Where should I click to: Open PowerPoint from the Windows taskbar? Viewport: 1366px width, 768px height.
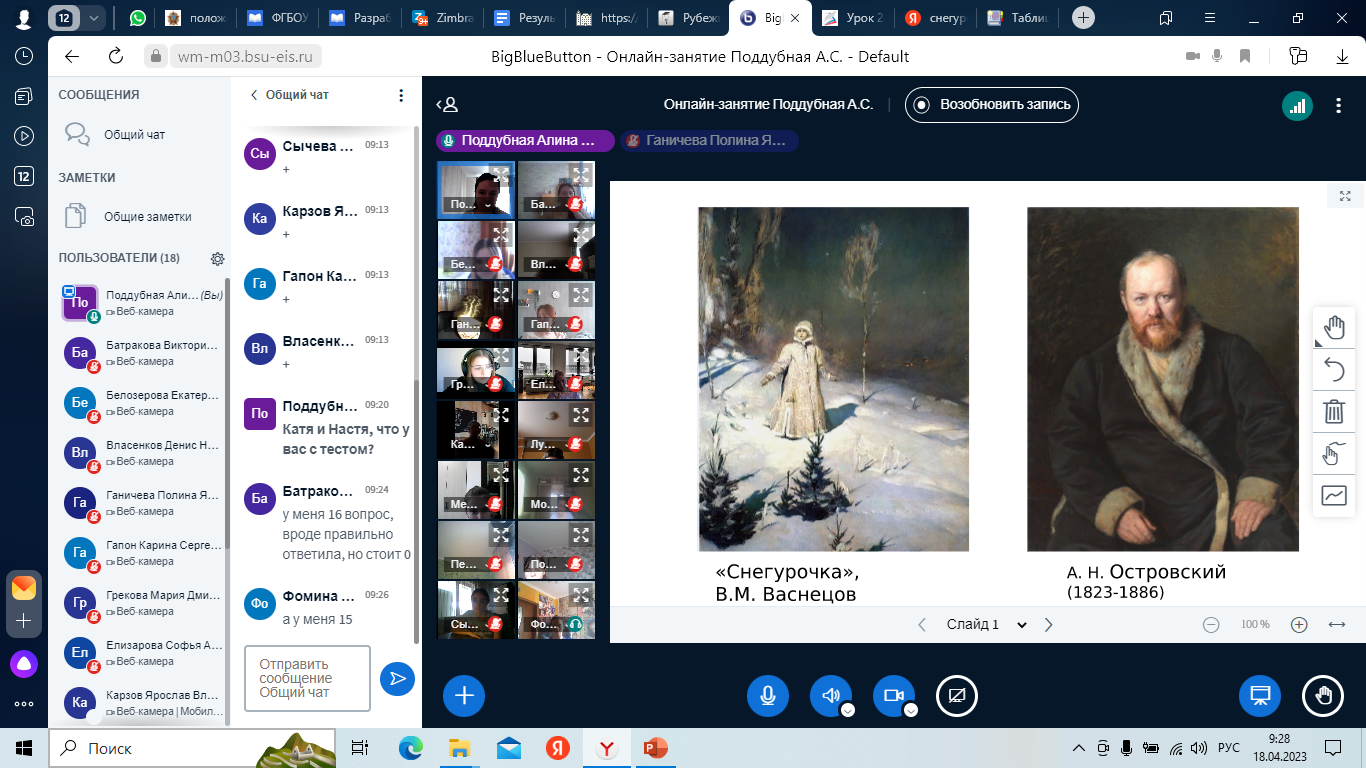(x=655, y=748)
